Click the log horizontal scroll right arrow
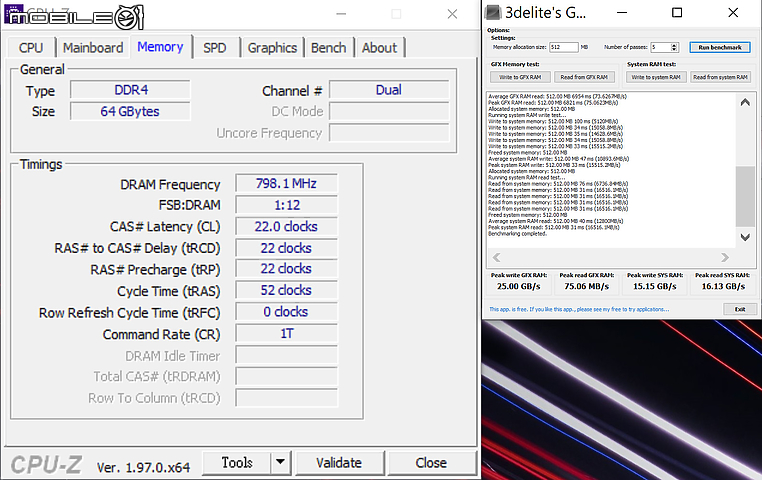This screenshot has width=762, height=480. [x=725, y=257]
